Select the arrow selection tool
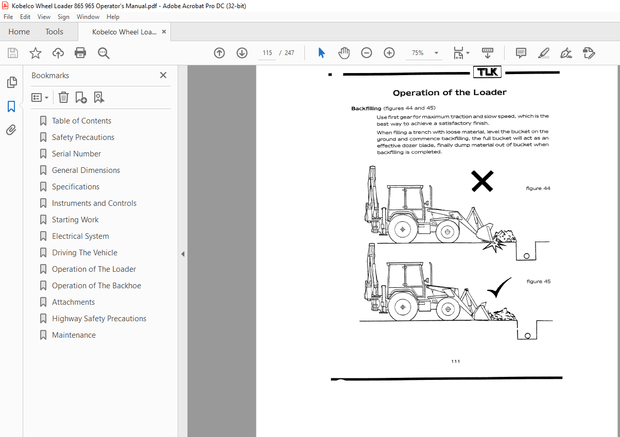This screenshot has height=437, width=620. 321,53
